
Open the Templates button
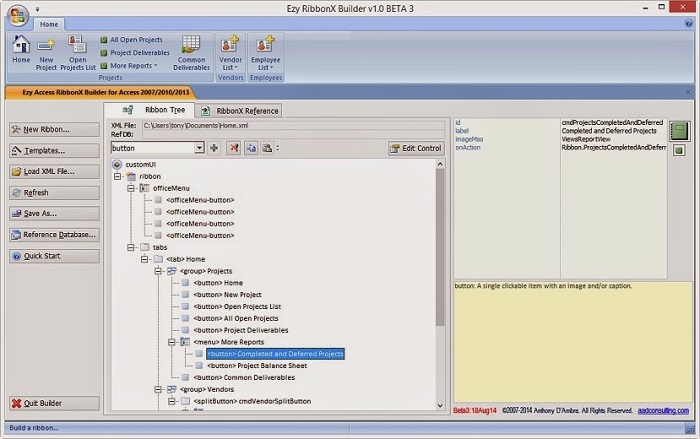[54, 151]
